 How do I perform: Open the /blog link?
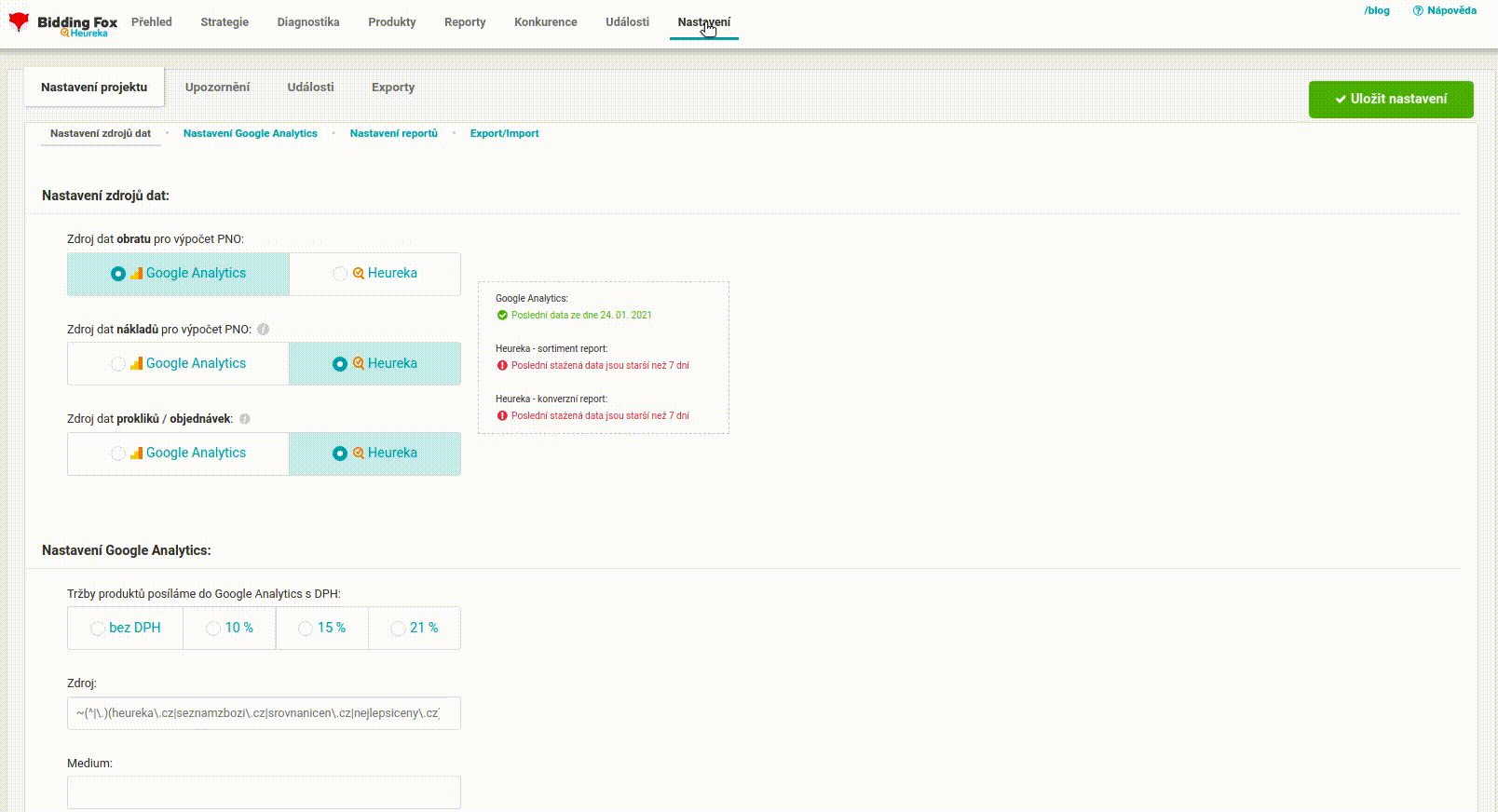(1377, 11)
